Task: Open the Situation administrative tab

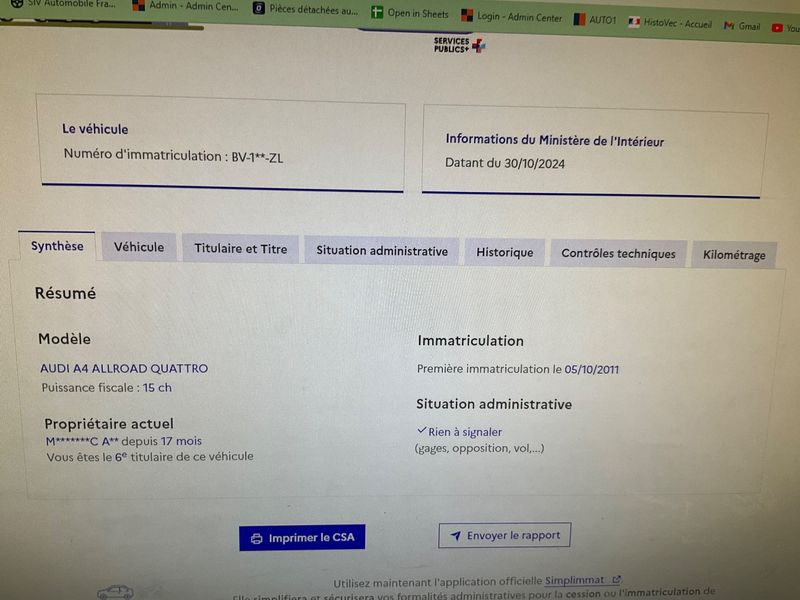Action: pos(382,251)
